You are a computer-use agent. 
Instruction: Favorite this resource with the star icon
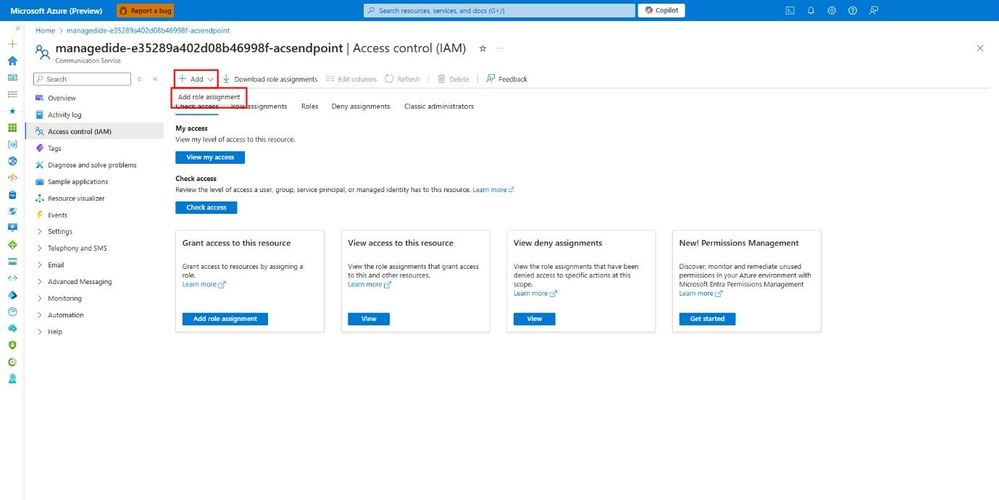pyautogui.click(x=482, y=48)
